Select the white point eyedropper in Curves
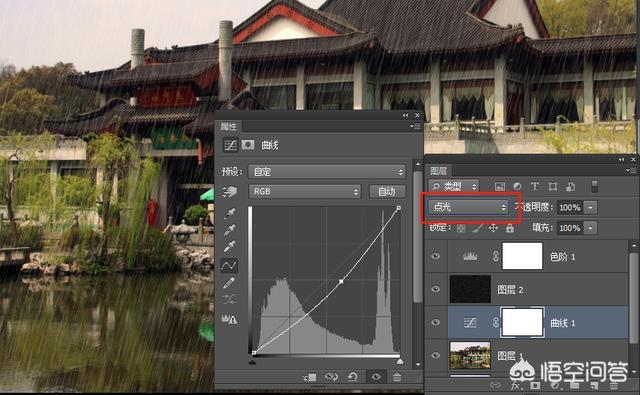This screenshot has height=395, width=640. point(230,246)
